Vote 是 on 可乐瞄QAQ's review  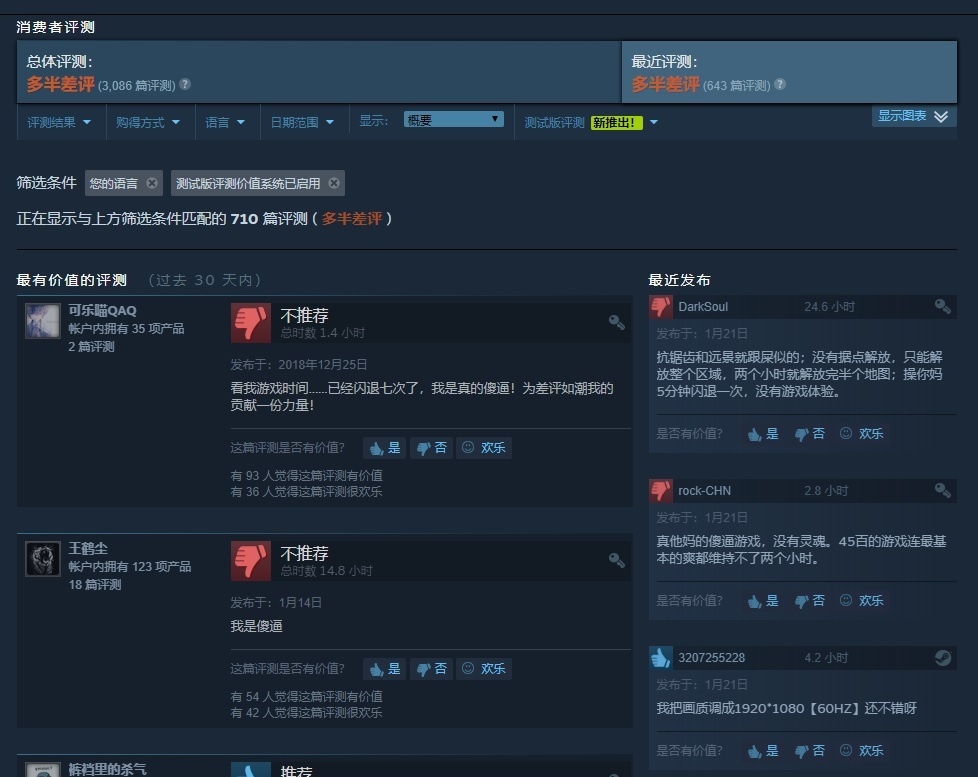point(384,448)
